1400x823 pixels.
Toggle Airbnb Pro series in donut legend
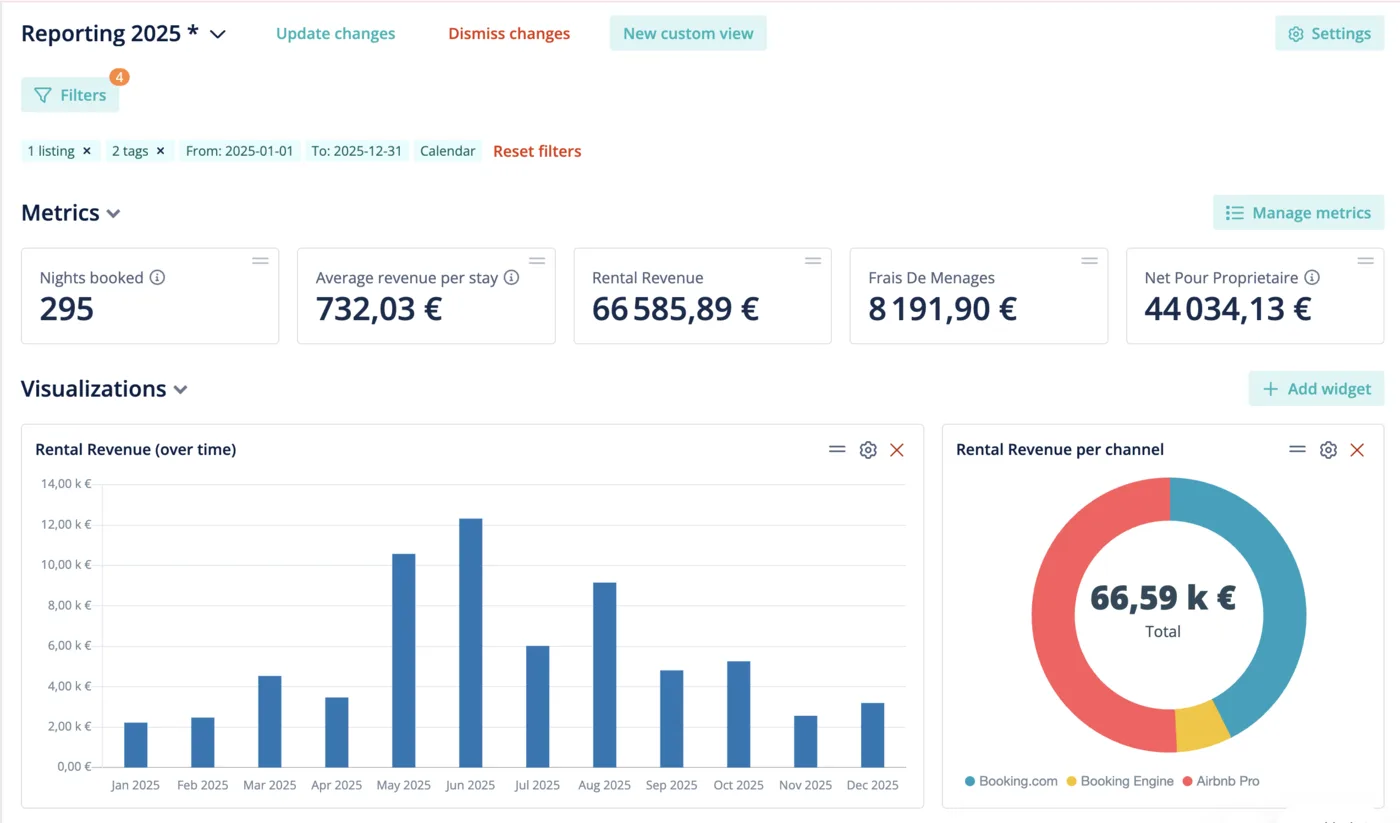tap(1221, 781)
